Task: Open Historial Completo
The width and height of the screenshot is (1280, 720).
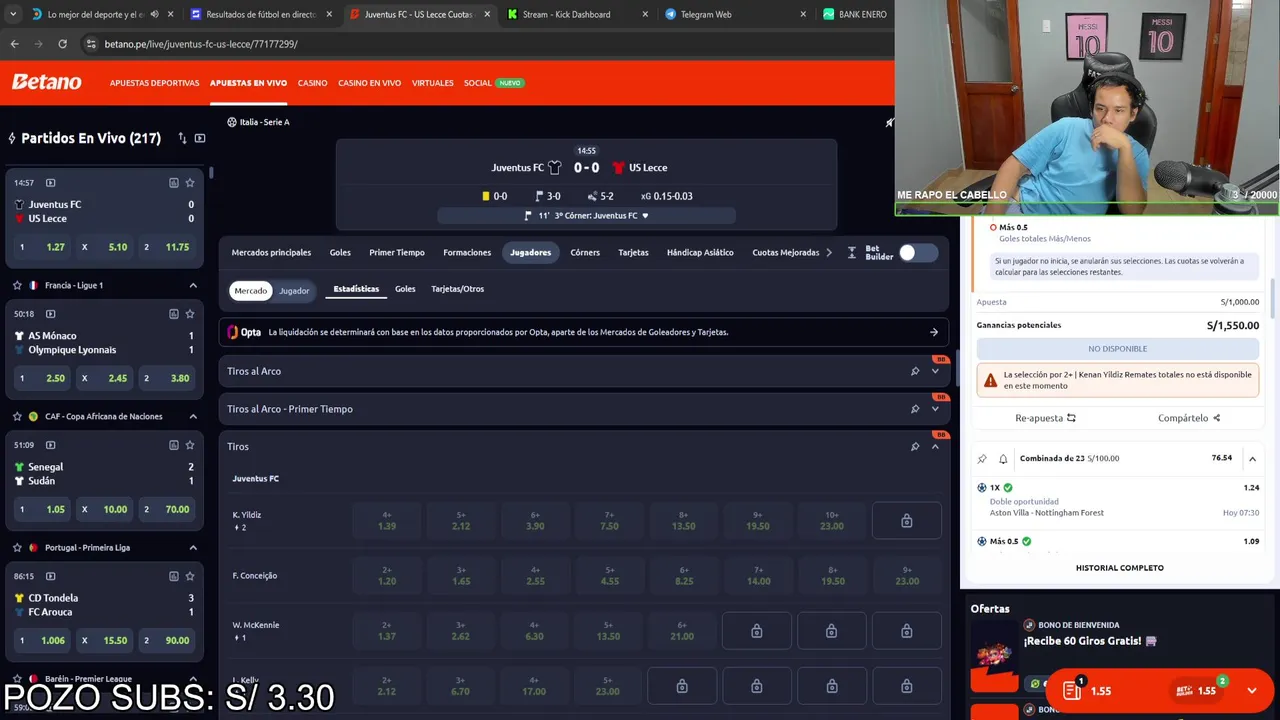Action: (1119, 568)
